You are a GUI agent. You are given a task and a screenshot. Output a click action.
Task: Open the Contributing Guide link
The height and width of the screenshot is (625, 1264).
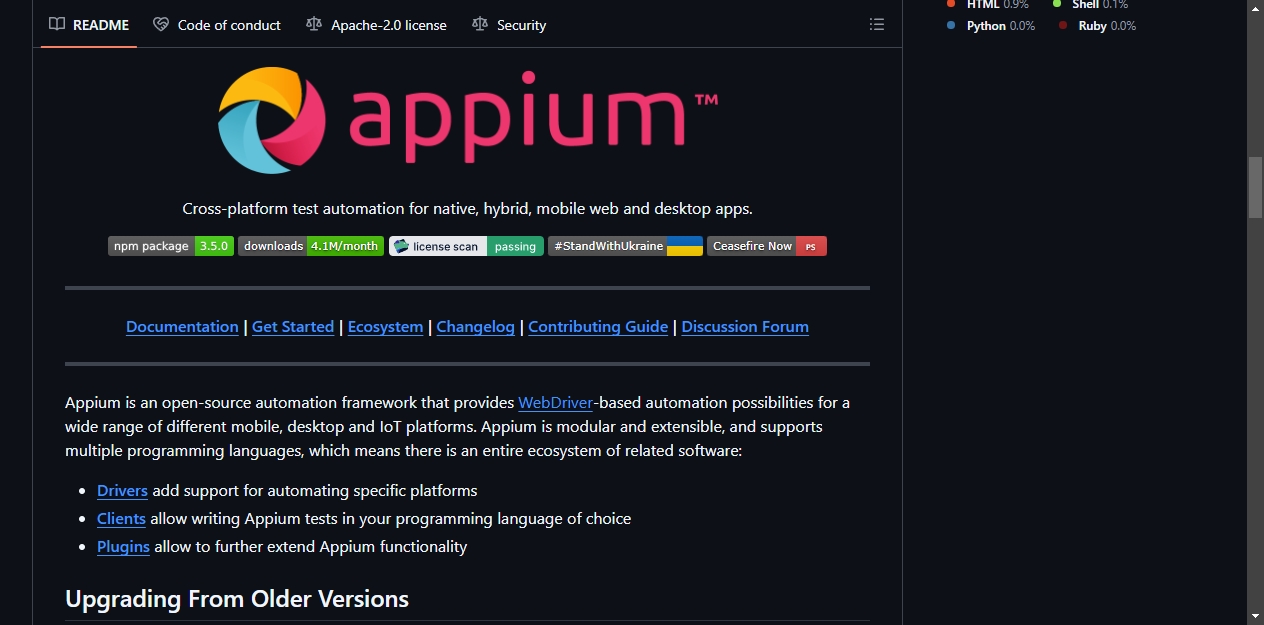(x=598, y=327)
